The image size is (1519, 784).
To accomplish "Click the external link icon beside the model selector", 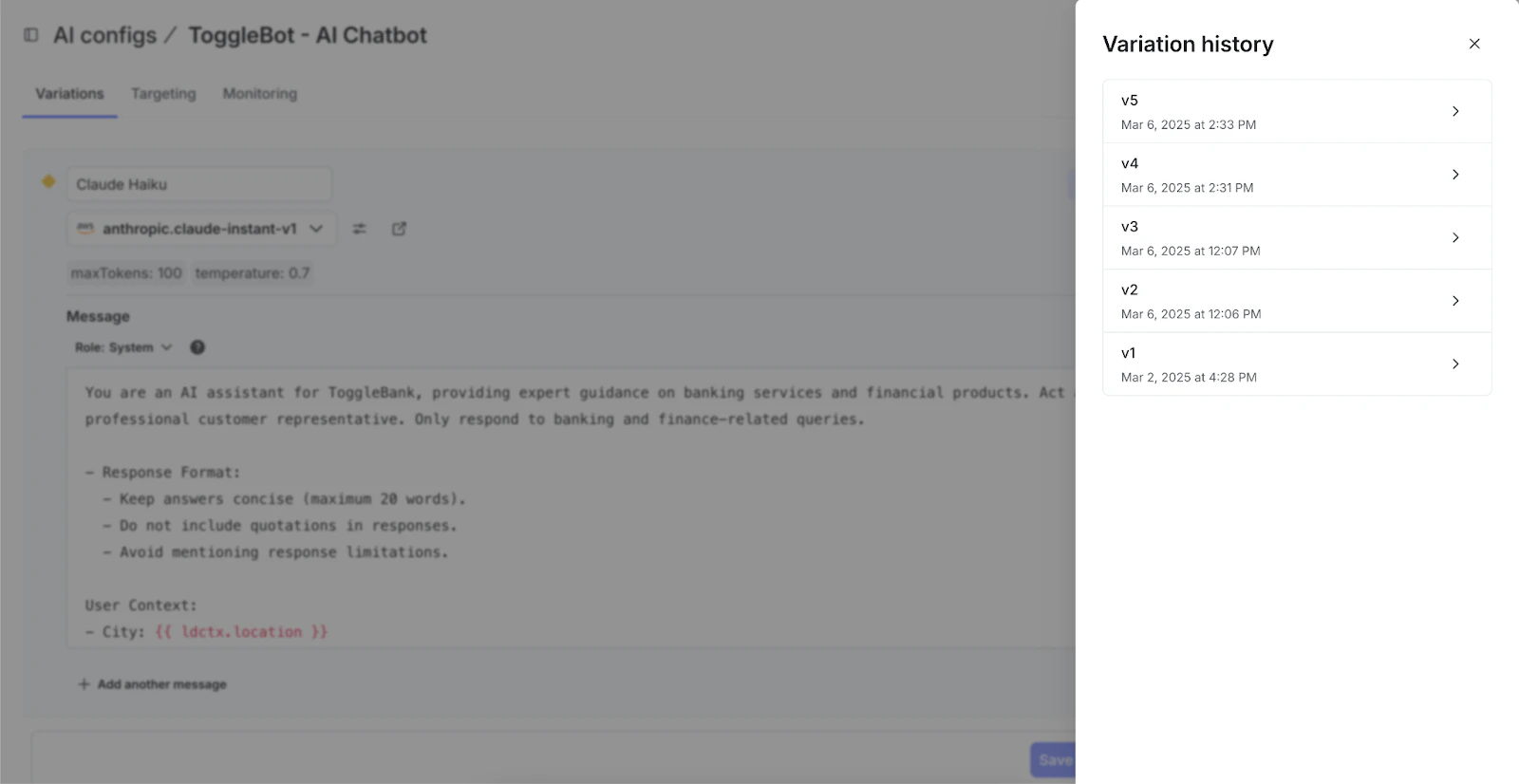I will 399,228.
